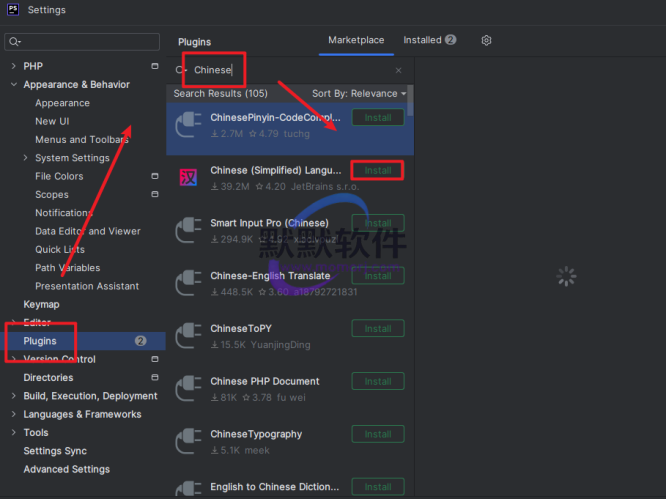666x499 pixels.
Task: Expand Build, Execution, Deployment node
Action: 14,396
